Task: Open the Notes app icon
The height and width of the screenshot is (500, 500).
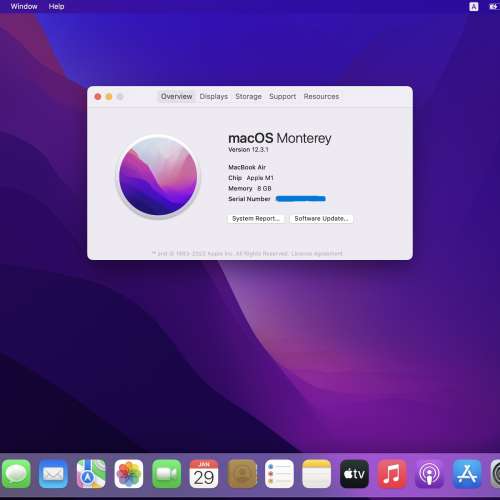Action: pos(317,474)
